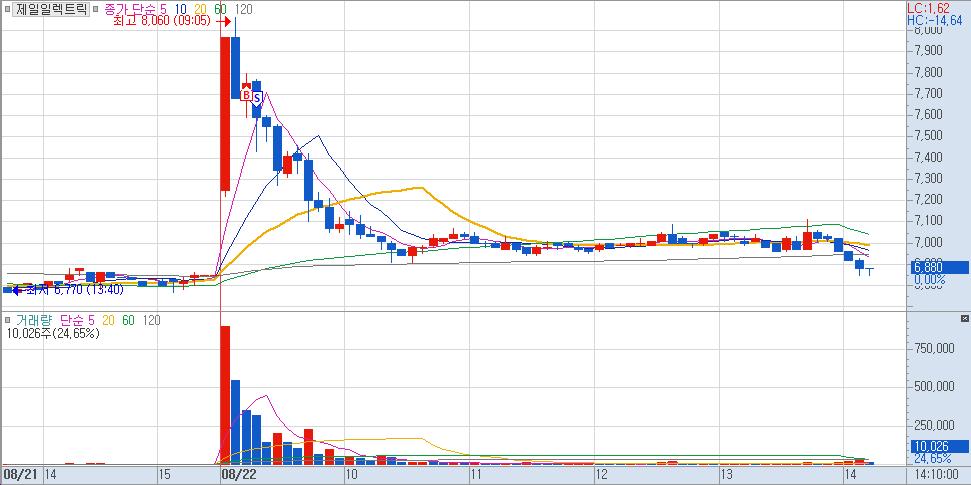The height and width of the screenshot is (485, 971).
Task: Click the 10,026주(24.65%) volume readout
Action: pos(53,333)
